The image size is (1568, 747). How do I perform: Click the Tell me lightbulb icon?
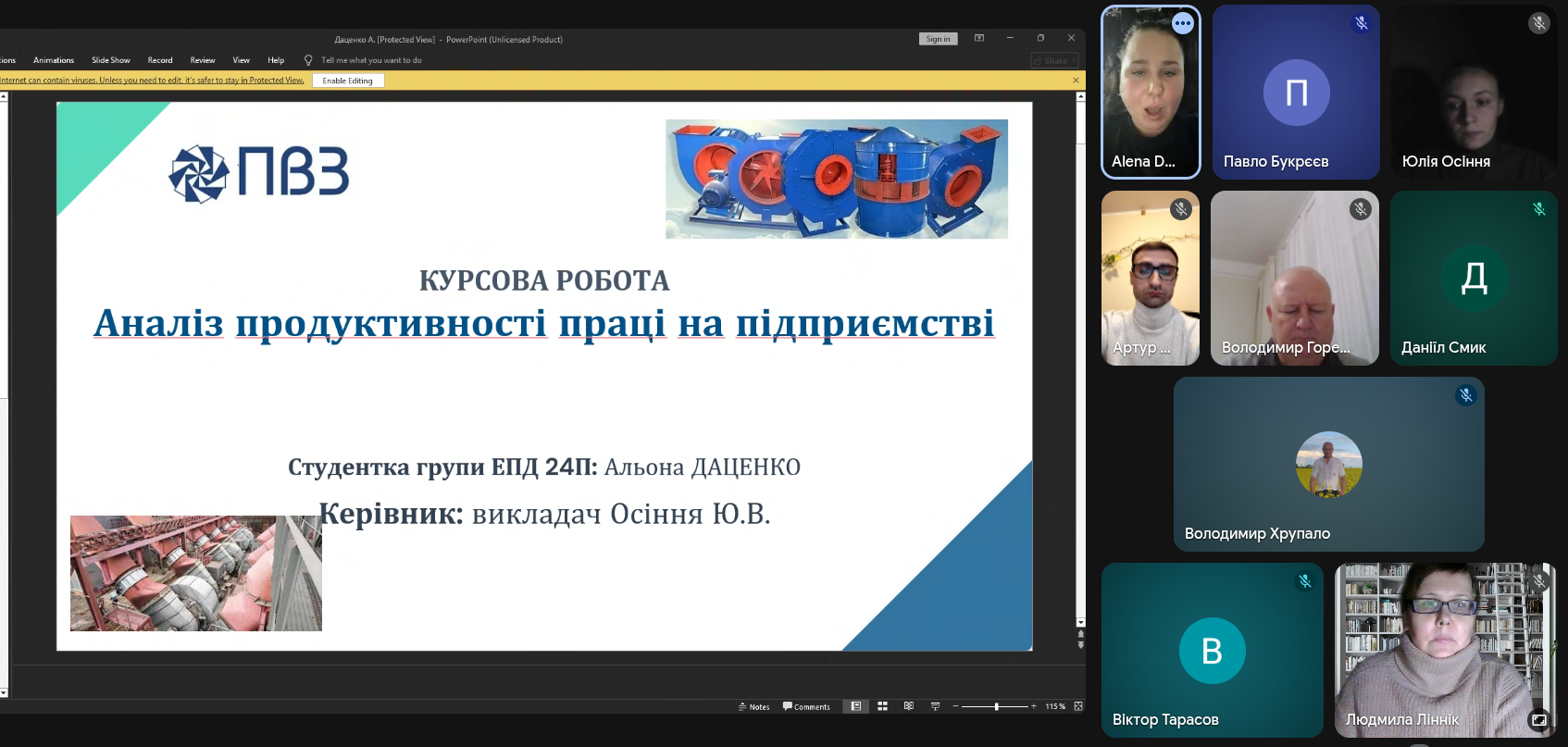[308, 60]
